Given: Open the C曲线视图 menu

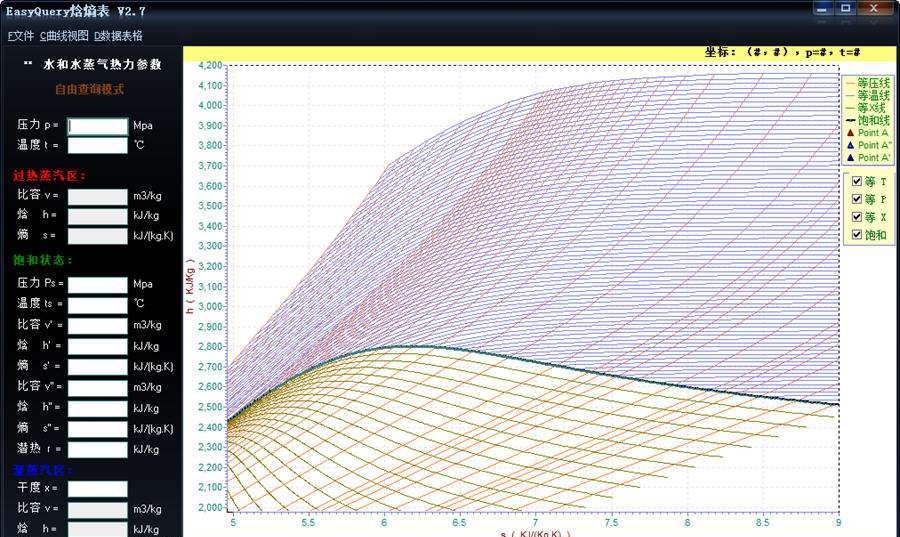Looking at the screenshot, I should point(64,36).
